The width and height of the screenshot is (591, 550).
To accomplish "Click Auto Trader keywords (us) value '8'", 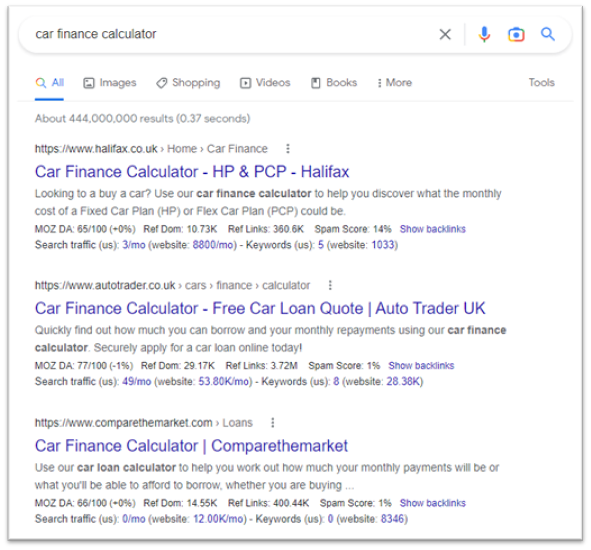I will click(336, 381).
